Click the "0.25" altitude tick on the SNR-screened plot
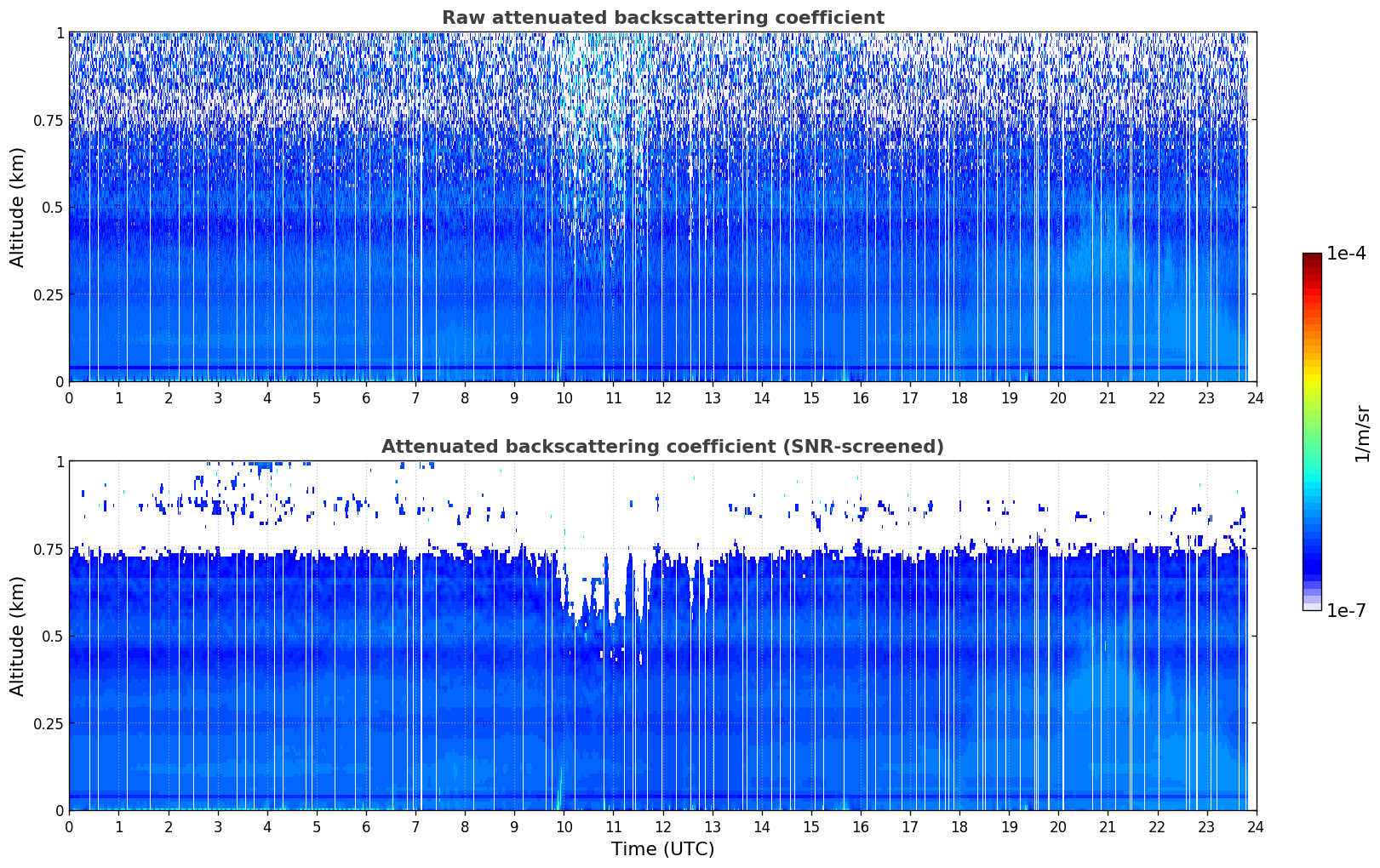1380x868 pixels. tap(49, 723)
